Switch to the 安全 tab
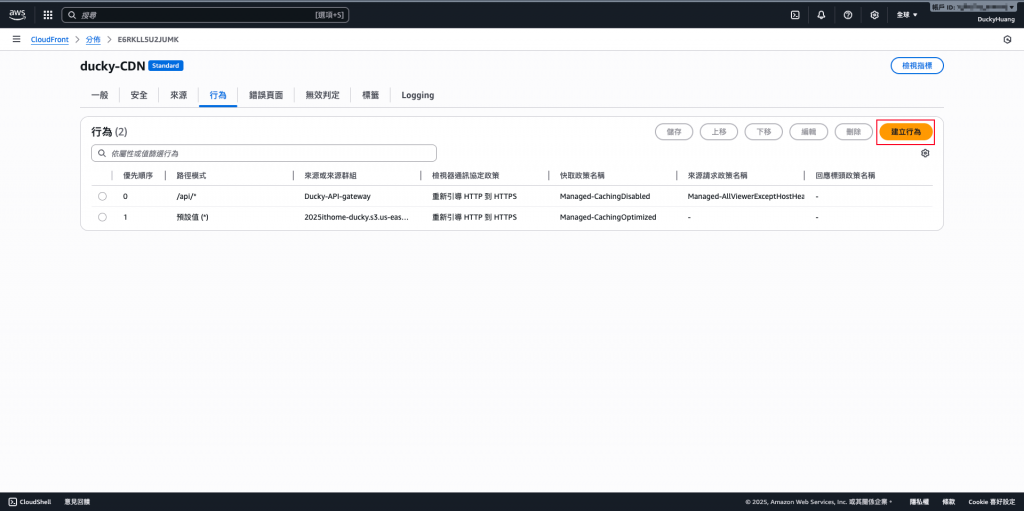This screenshot has height=511, width=1024. coord(139,95)
